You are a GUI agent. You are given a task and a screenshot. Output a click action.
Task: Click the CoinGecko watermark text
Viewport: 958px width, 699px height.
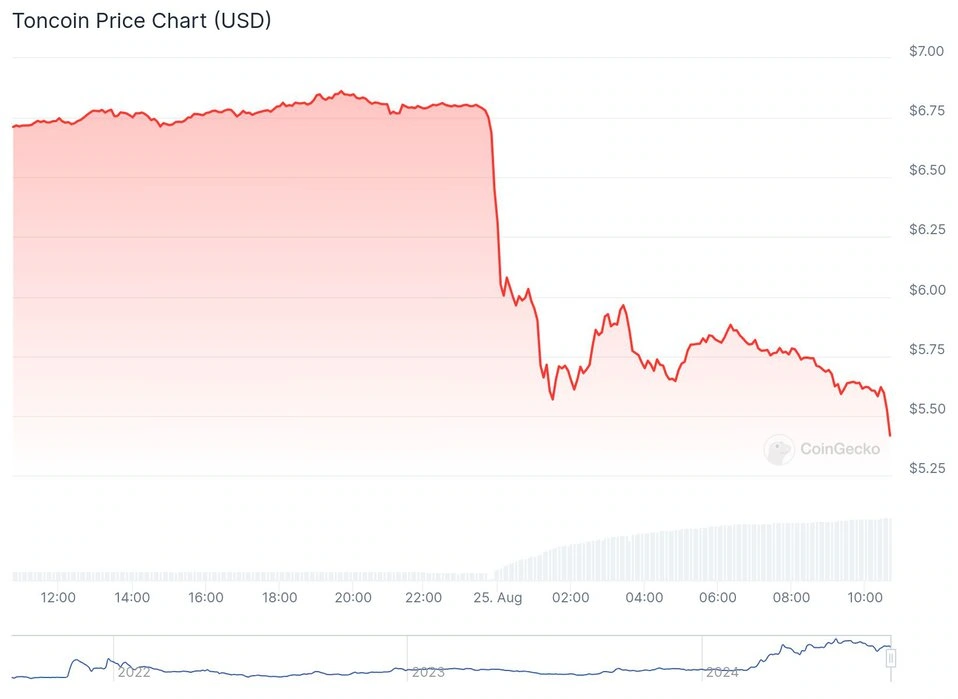tap(840, 450)
